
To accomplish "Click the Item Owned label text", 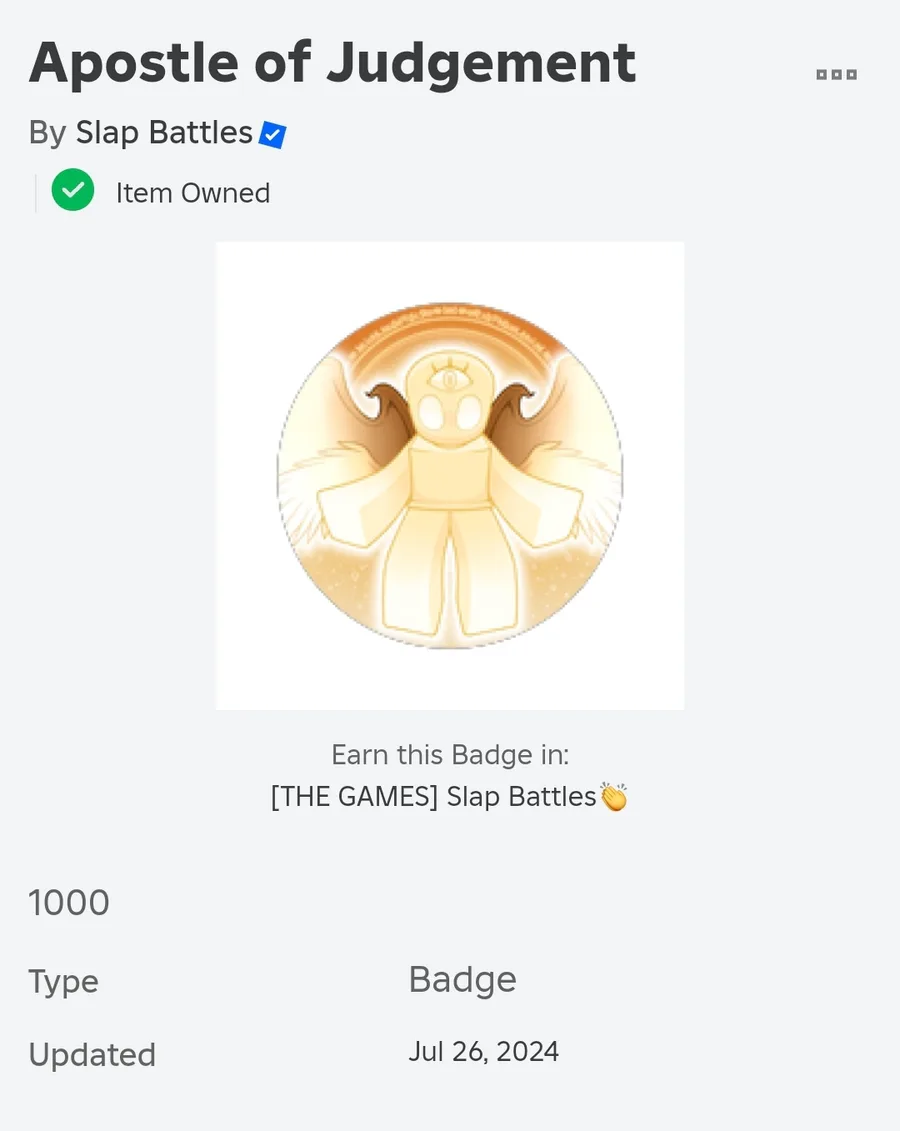I will click(193, 193).
